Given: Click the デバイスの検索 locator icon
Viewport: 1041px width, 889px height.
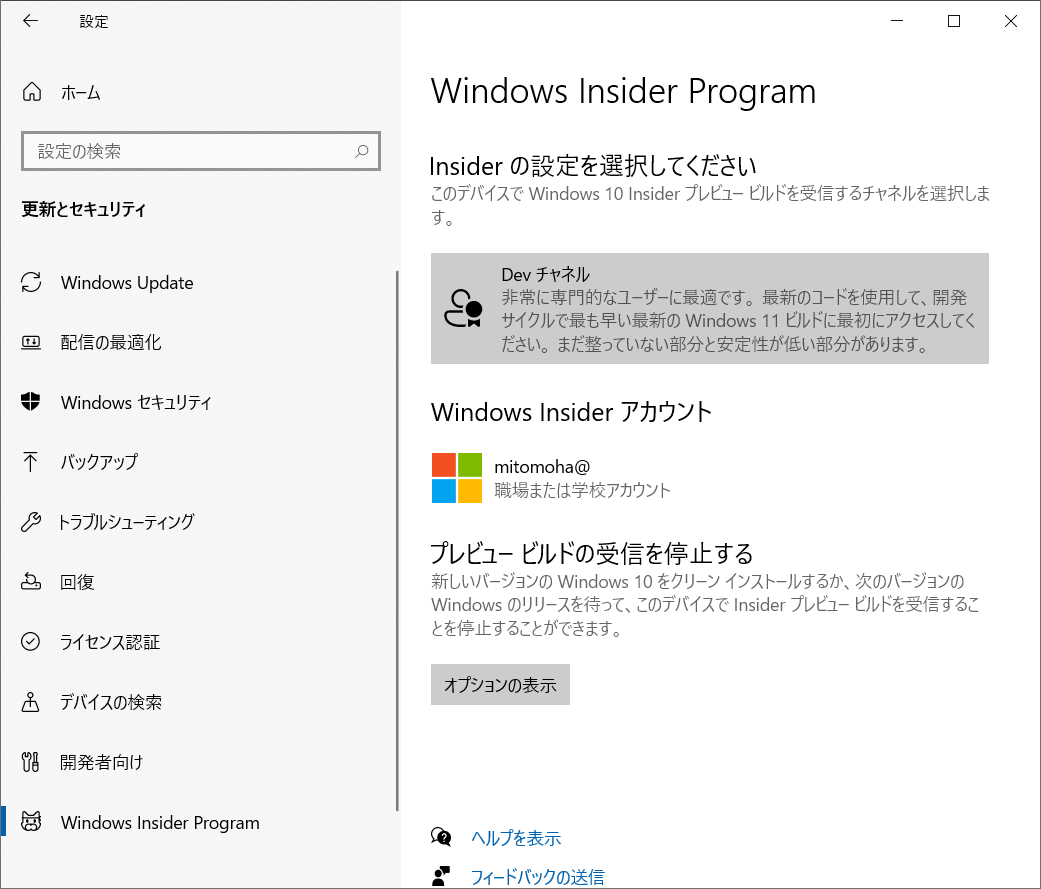Looking at the screenshot, I should tap(31, 702).
